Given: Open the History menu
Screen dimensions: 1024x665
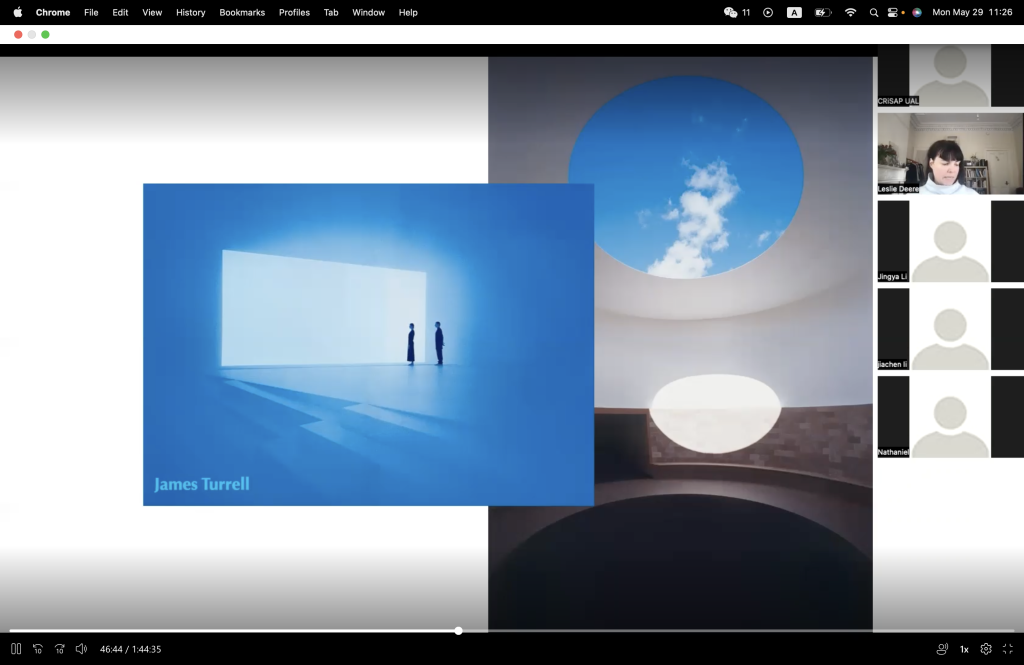Looking at the screenshot, I should point(191,12).
